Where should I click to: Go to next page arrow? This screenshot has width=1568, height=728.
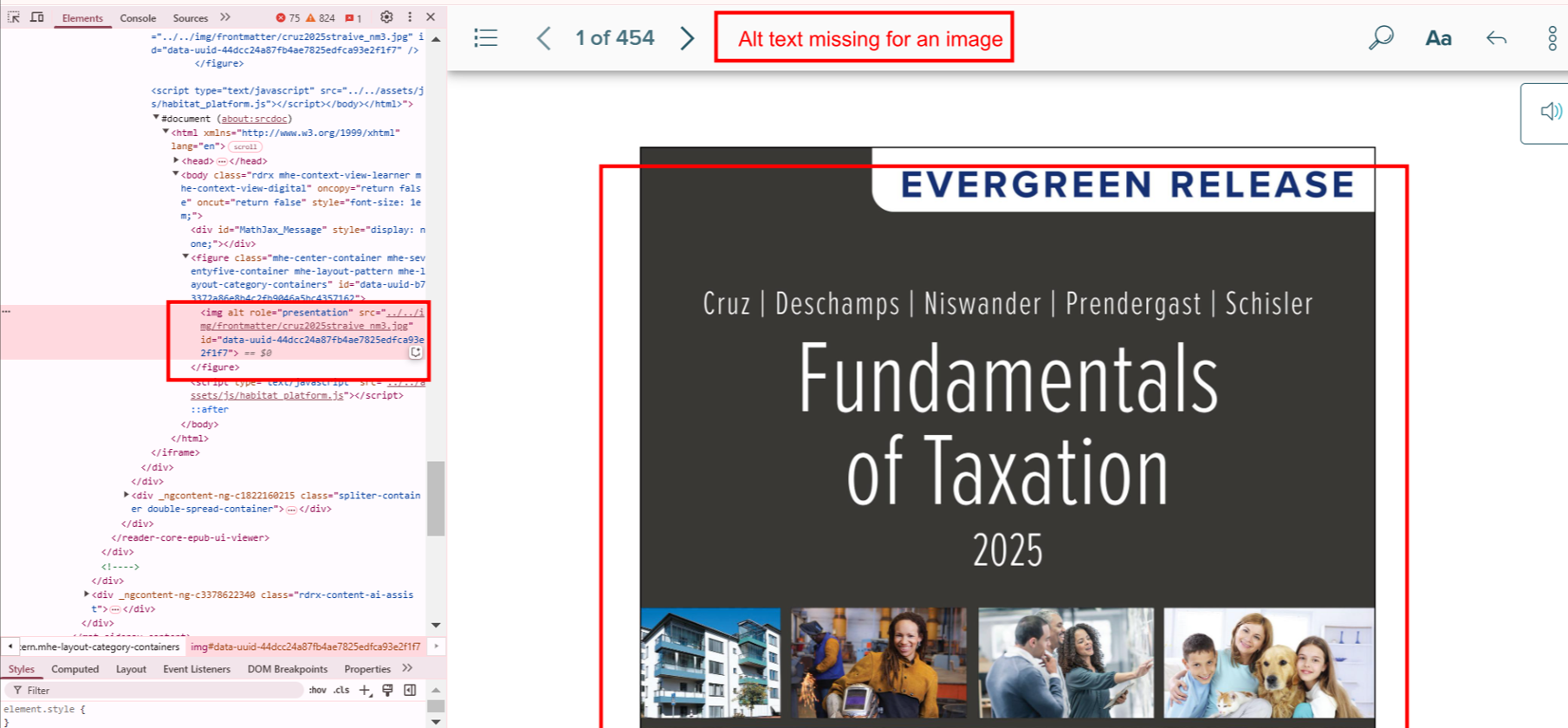(687, 38)
